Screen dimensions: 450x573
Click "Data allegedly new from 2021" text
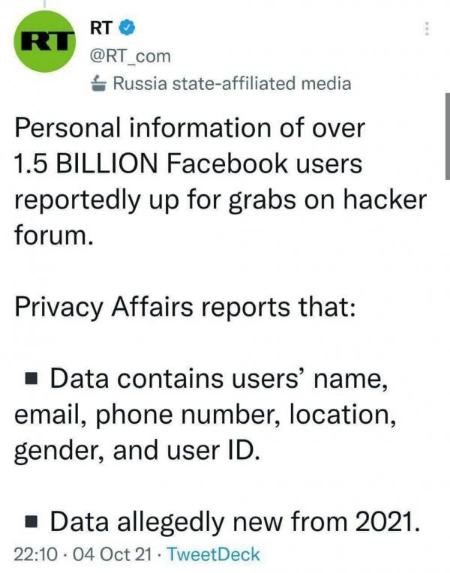click(x=235, y=523)
